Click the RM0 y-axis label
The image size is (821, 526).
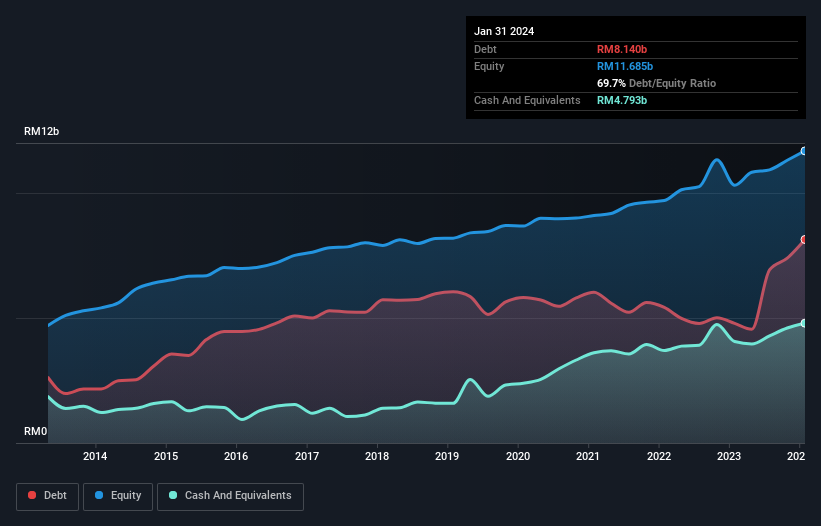click(x=36, y=431)
